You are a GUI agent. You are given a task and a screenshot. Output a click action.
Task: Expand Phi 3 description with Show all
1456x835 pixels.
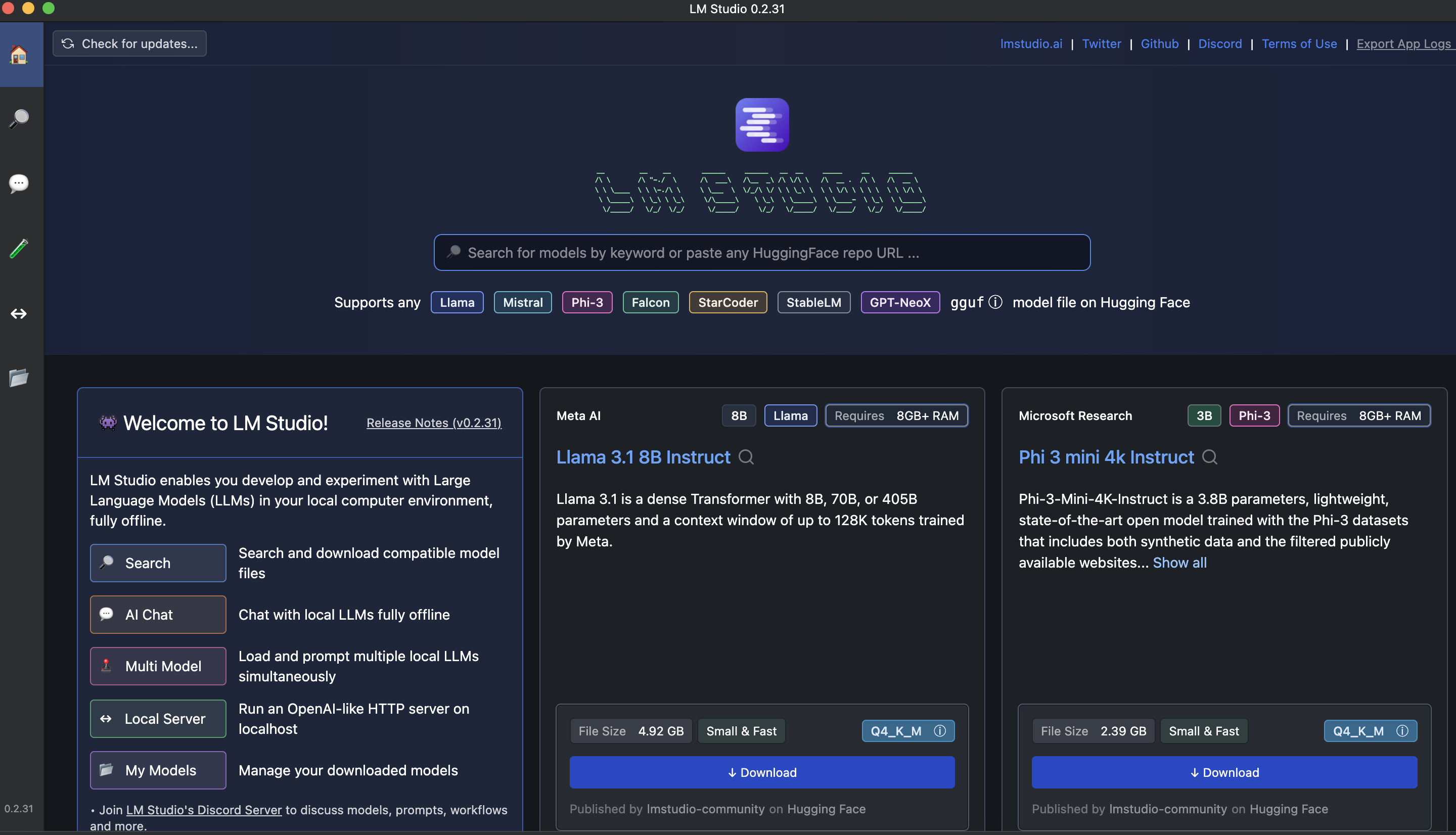1179,563
